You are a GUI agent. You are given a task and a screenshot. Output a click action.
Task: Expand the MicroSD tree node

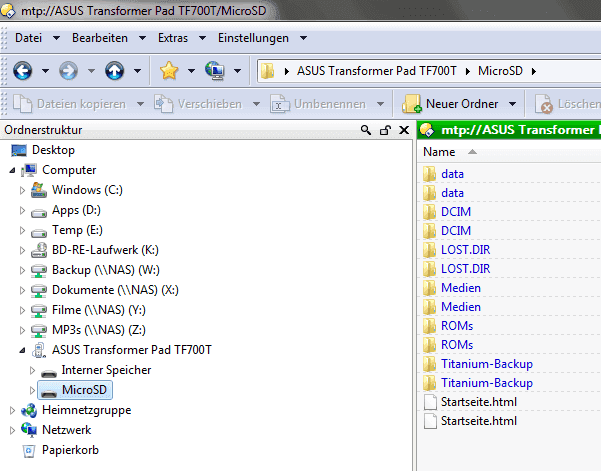(x=32, y=390)
